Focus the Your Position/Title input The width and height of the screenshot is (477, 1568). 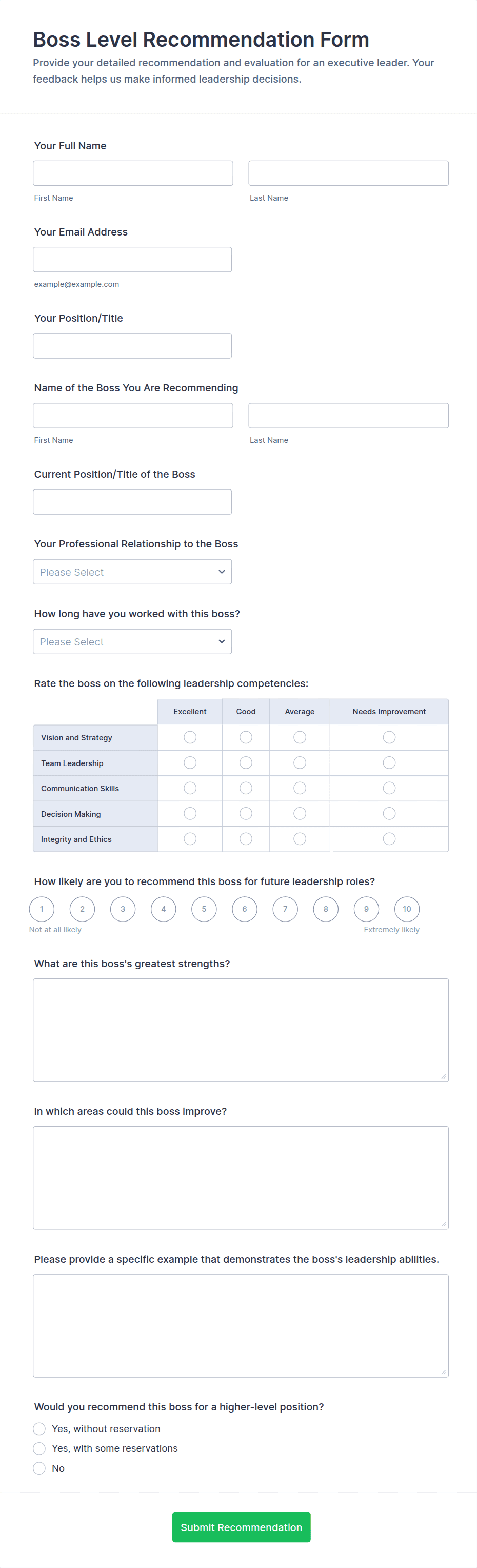click(x=132, y=346)
